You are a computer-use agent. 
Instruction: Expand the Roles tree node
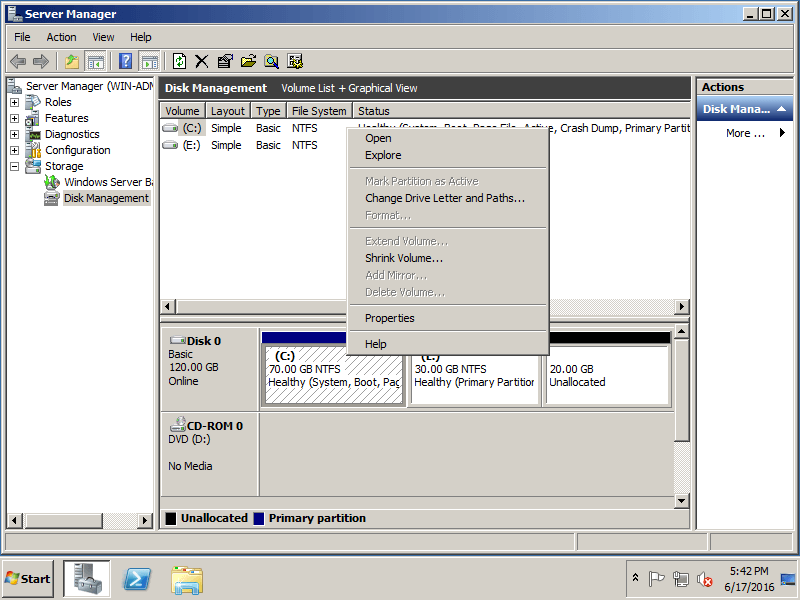point(14,103)
